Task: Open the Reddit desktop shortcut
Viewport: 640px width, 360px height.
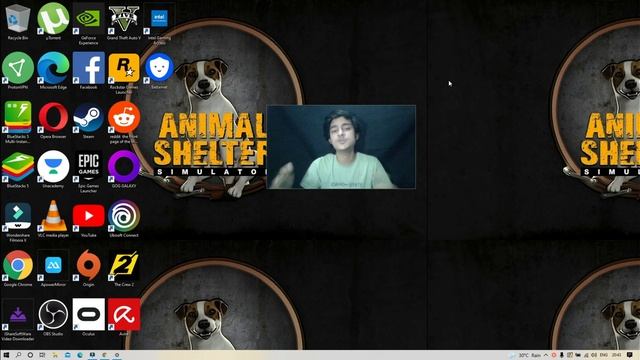Action: 124,122
